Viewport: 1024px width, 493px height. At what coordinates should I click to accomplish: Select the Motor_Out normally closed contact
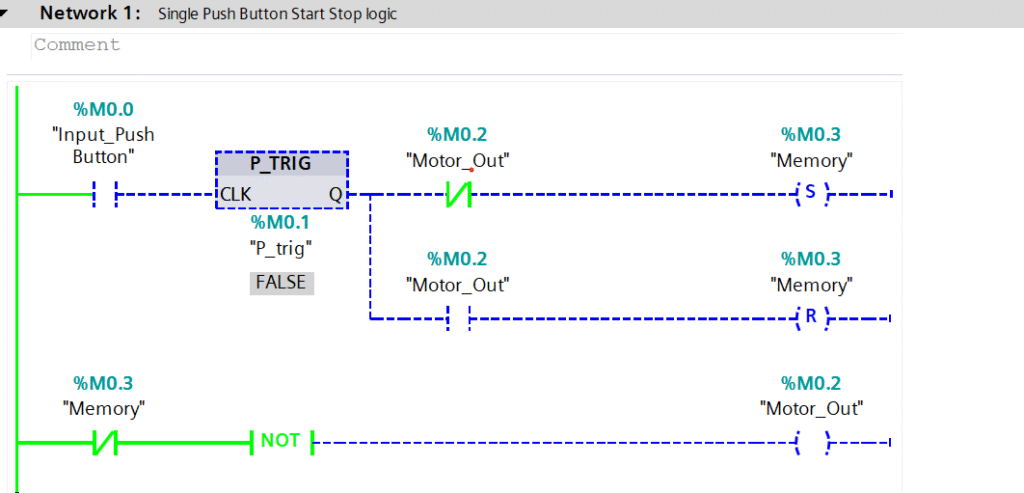coord(457,194)
